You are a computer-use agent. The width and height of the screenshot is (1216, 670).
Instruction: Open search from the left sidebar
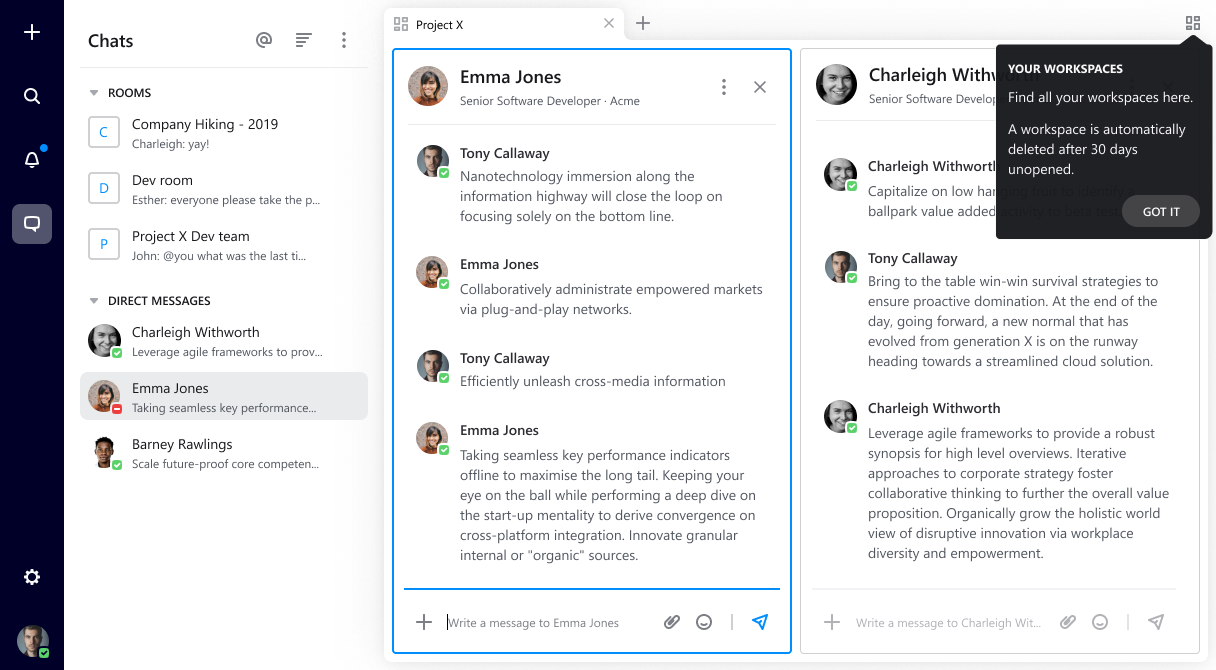coord(32,96)
